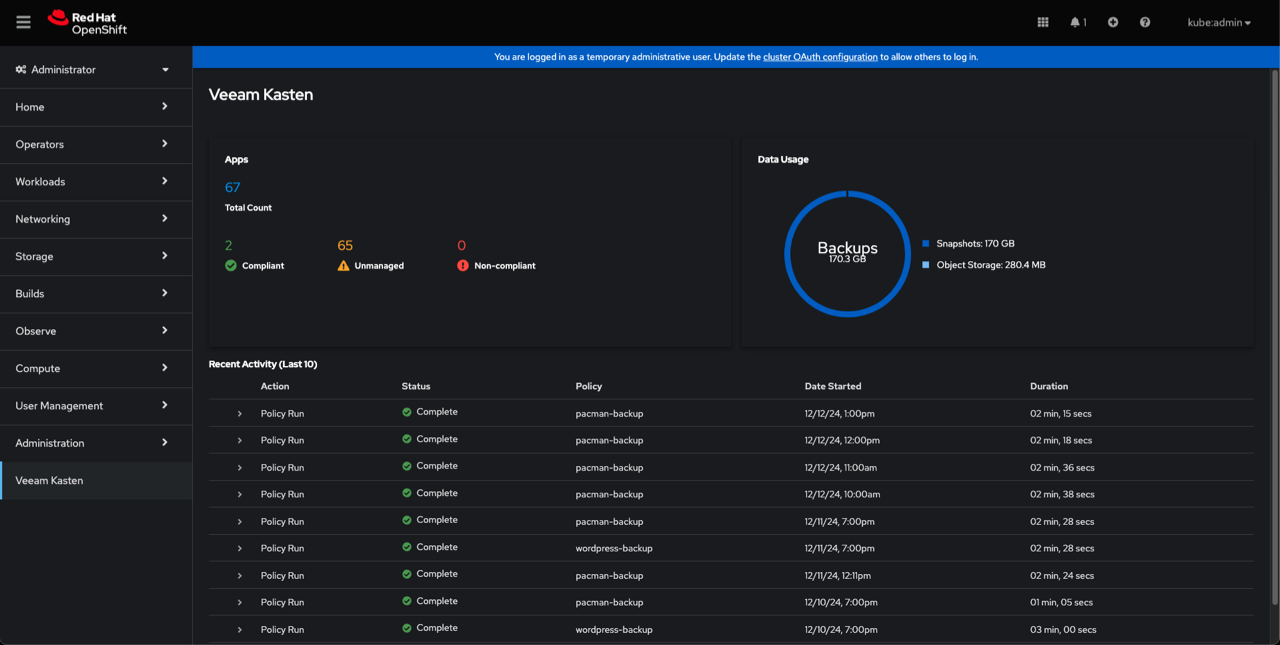Click the 2 compliant apps count
Screen dimensions: 1280x645
(229, 245)
